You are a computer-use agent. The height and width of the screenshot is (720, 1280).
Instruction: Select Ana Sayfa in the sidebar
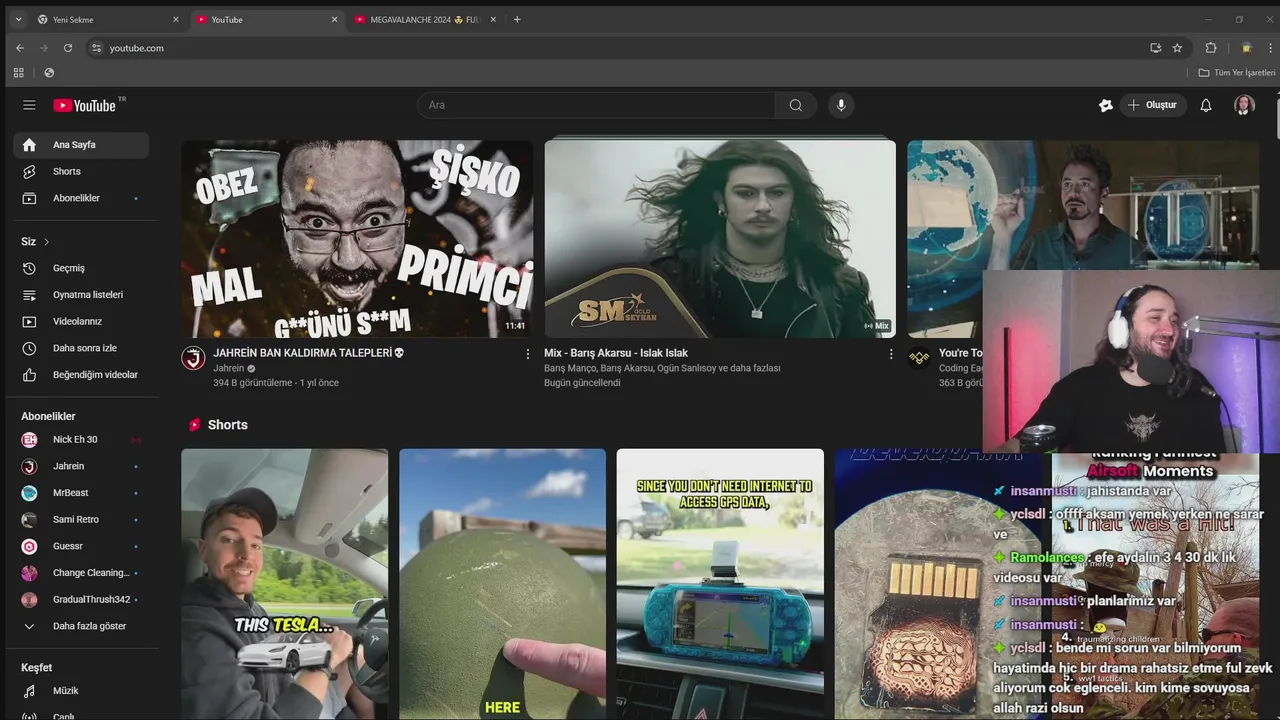[81, 145]
